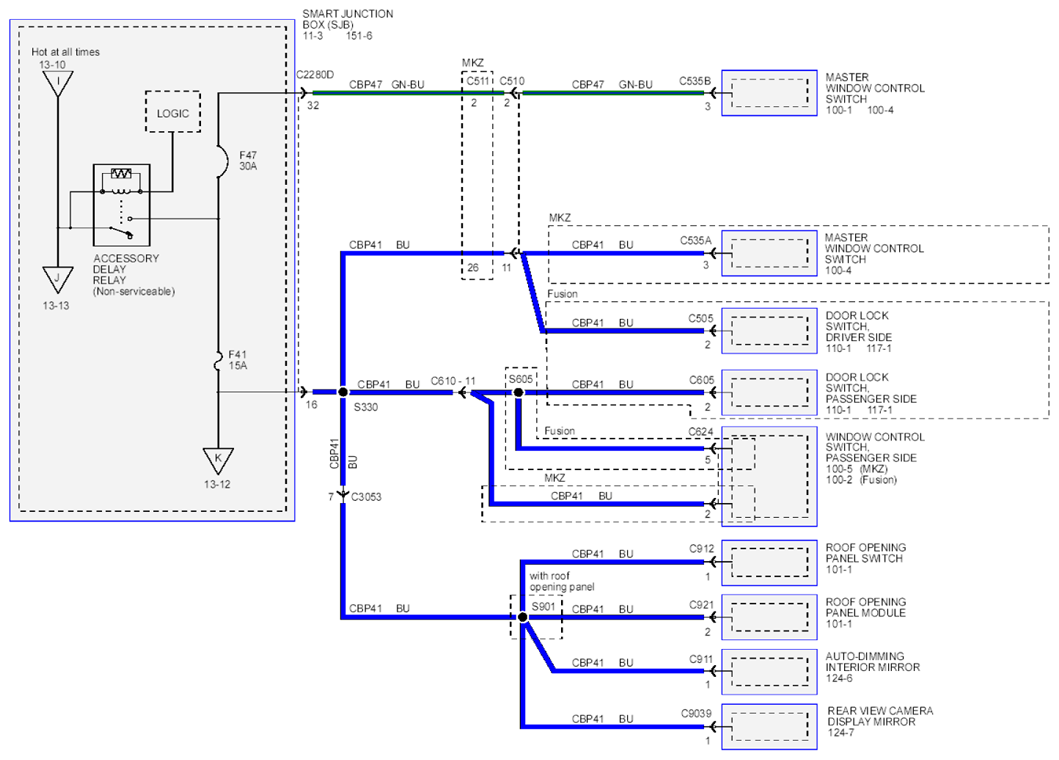Viewport: 1059px width, 760px height.
Task: Click the driver side door lock switch box
Action: (x=769, y=331)
